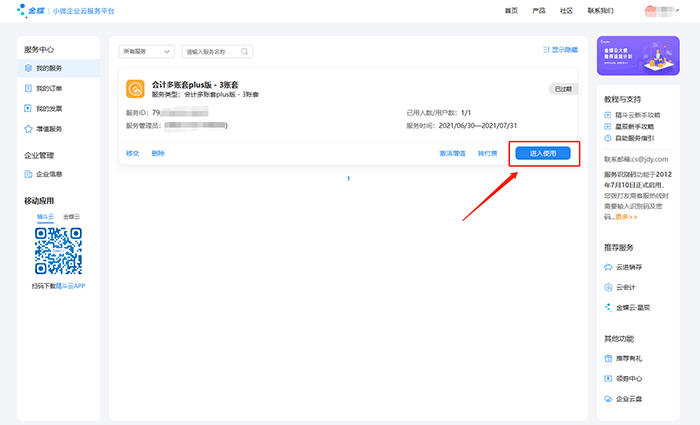
Task: Select 我的订单 in sidebar
Action: [58, 88]
